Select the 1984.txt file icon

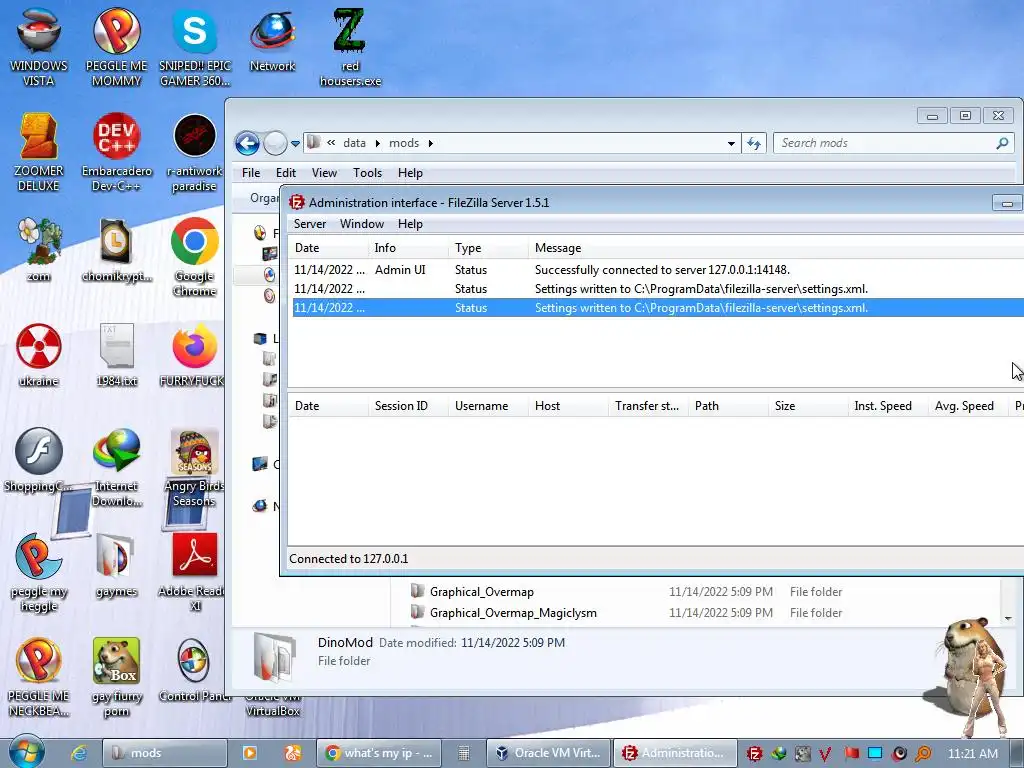coord(116,355)
